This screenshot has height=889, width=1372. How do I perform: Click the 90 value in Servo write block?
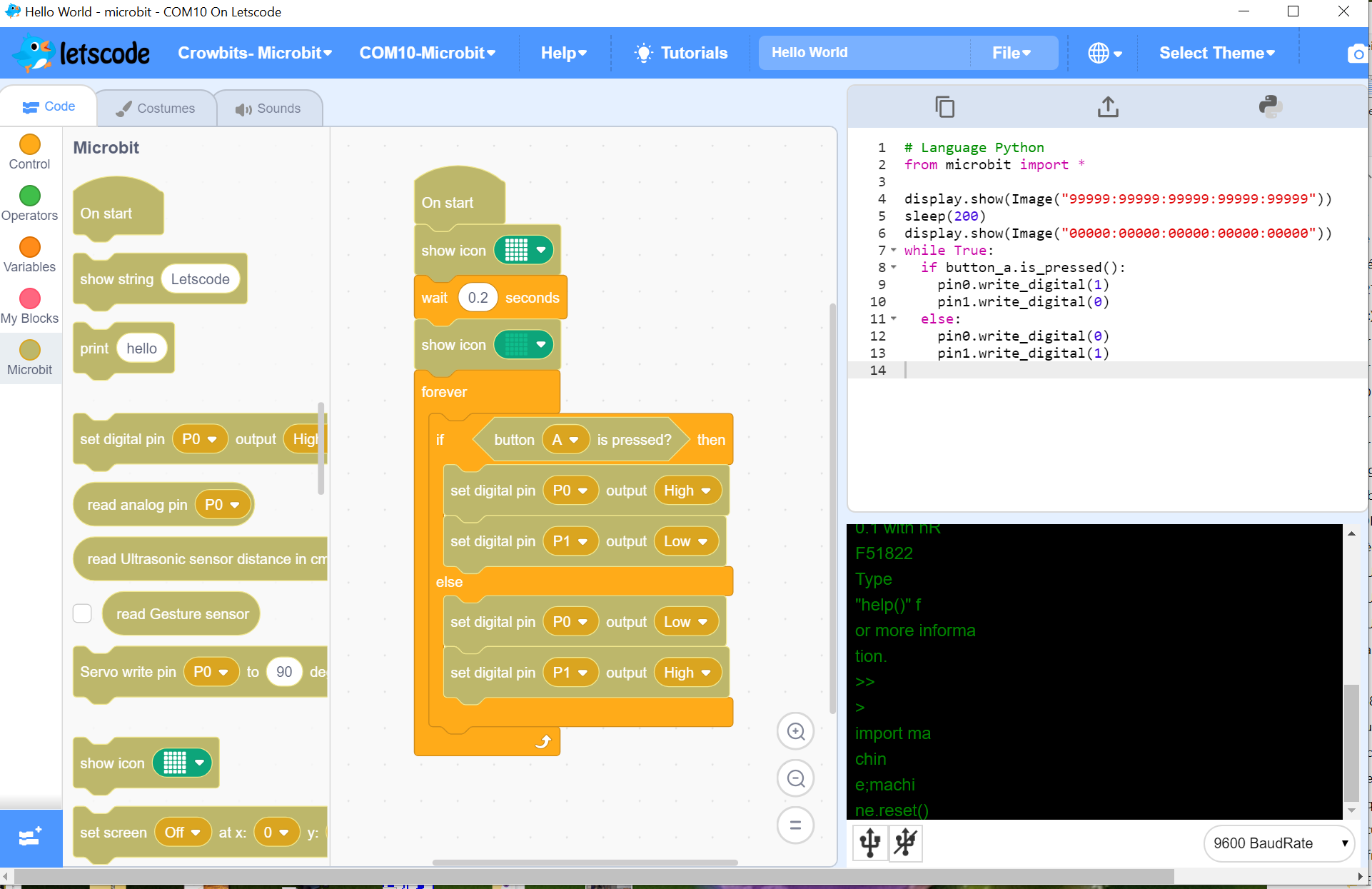(284, 672)
